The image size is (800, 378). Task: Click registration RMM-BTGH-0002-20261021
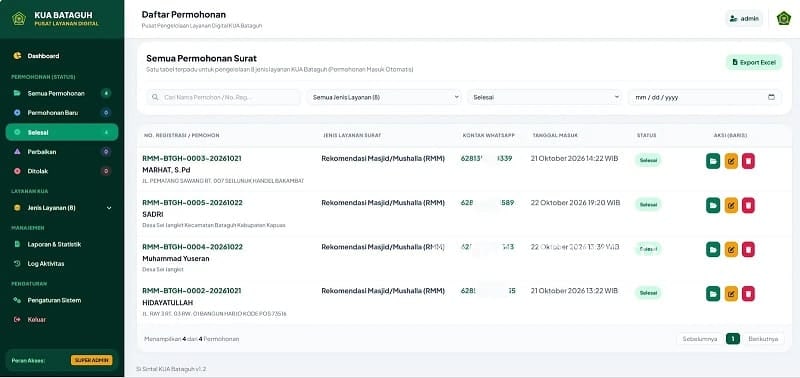tap(192, 291)
